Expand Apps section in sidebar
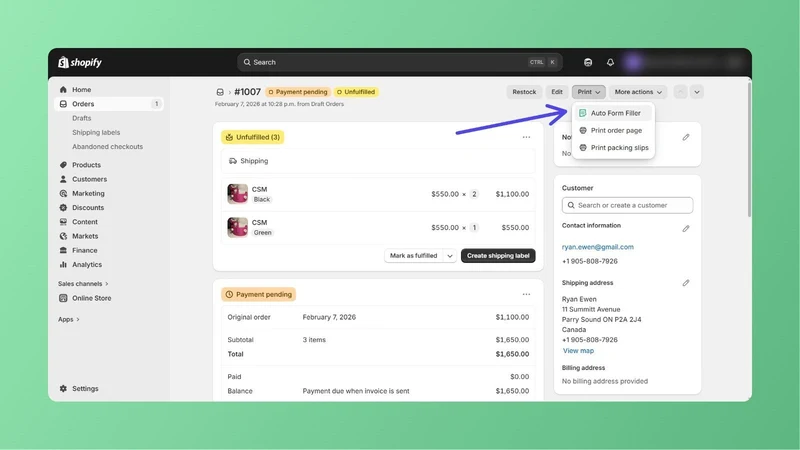 pos(69,319)
